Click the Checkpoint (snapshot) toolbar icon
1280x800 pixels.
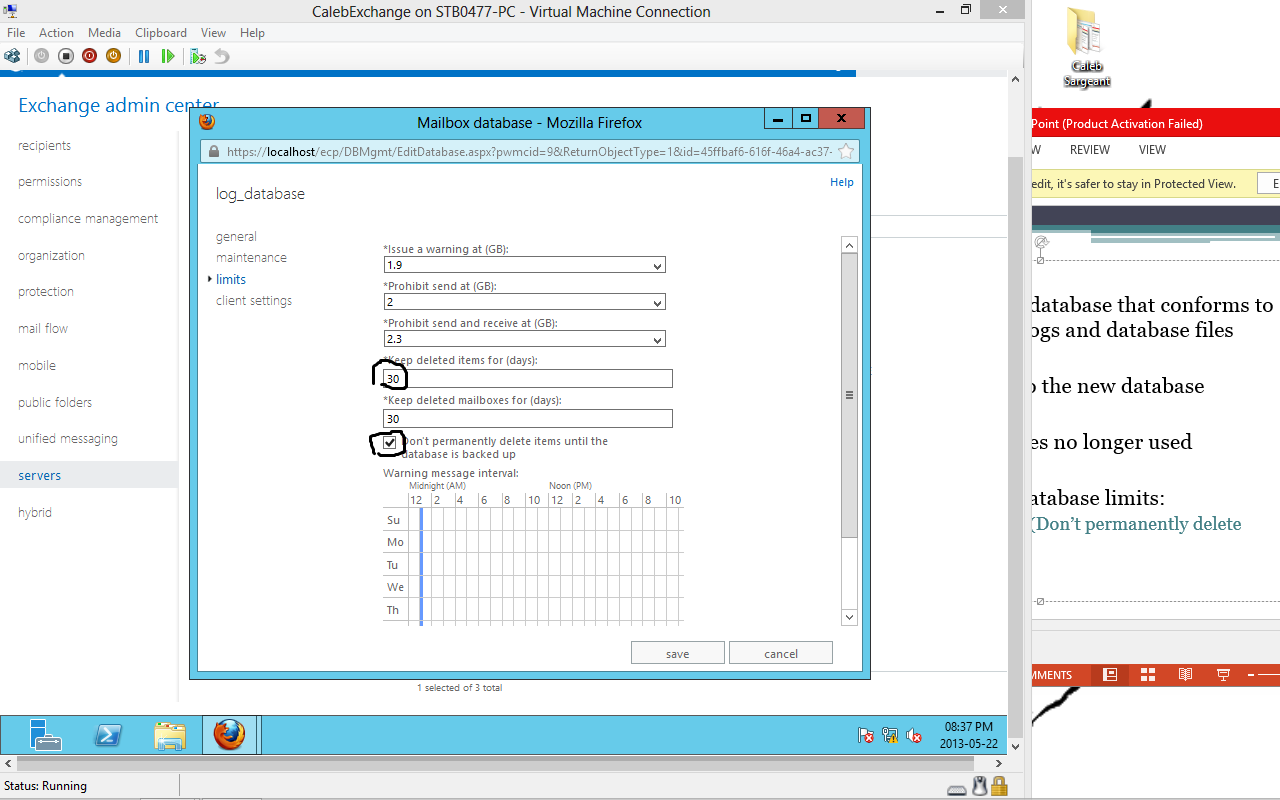(198, 56)
